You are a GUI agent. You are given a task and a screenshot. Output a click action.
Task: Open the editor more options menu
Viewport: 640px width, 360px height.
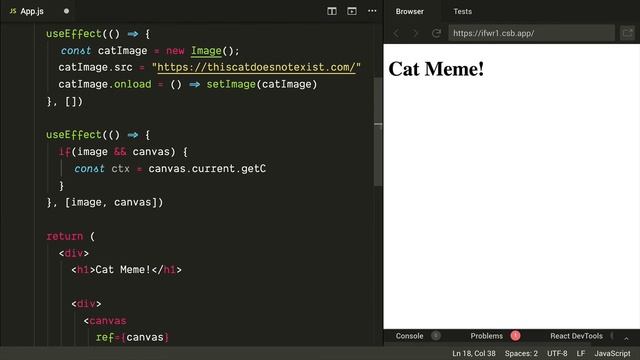coord(372,11)
